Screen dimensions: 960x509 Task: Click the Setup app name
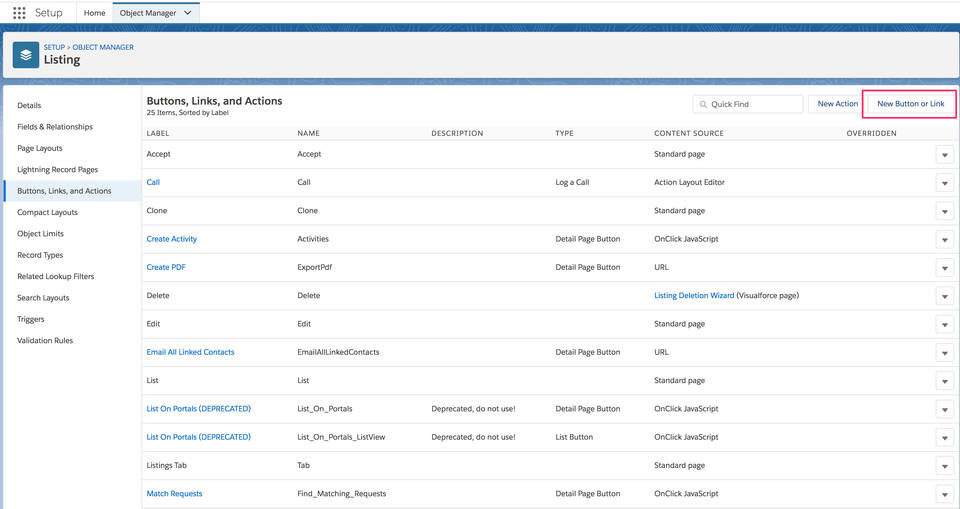48,13
